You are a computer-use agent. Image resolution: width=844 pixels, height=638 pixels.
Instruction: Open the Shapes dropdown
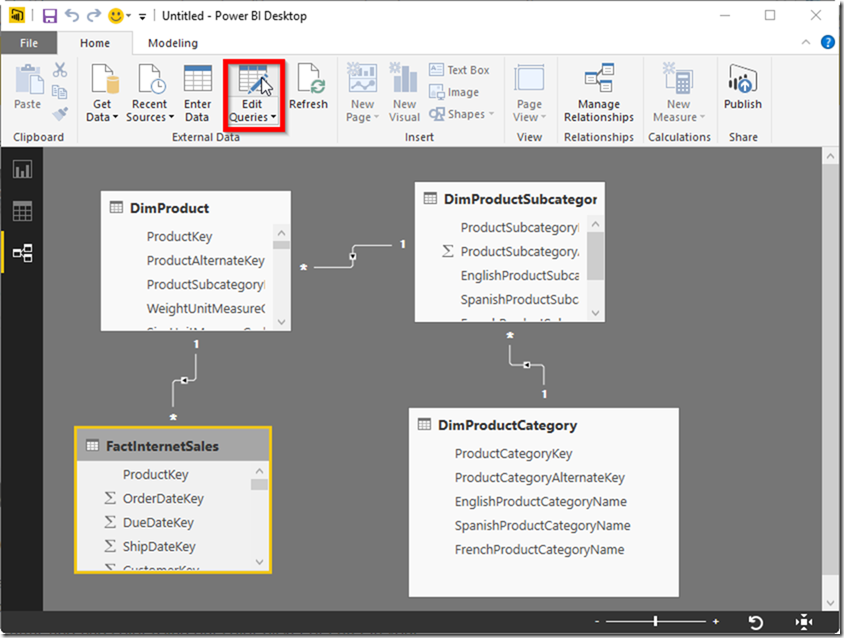pos(461,114)
